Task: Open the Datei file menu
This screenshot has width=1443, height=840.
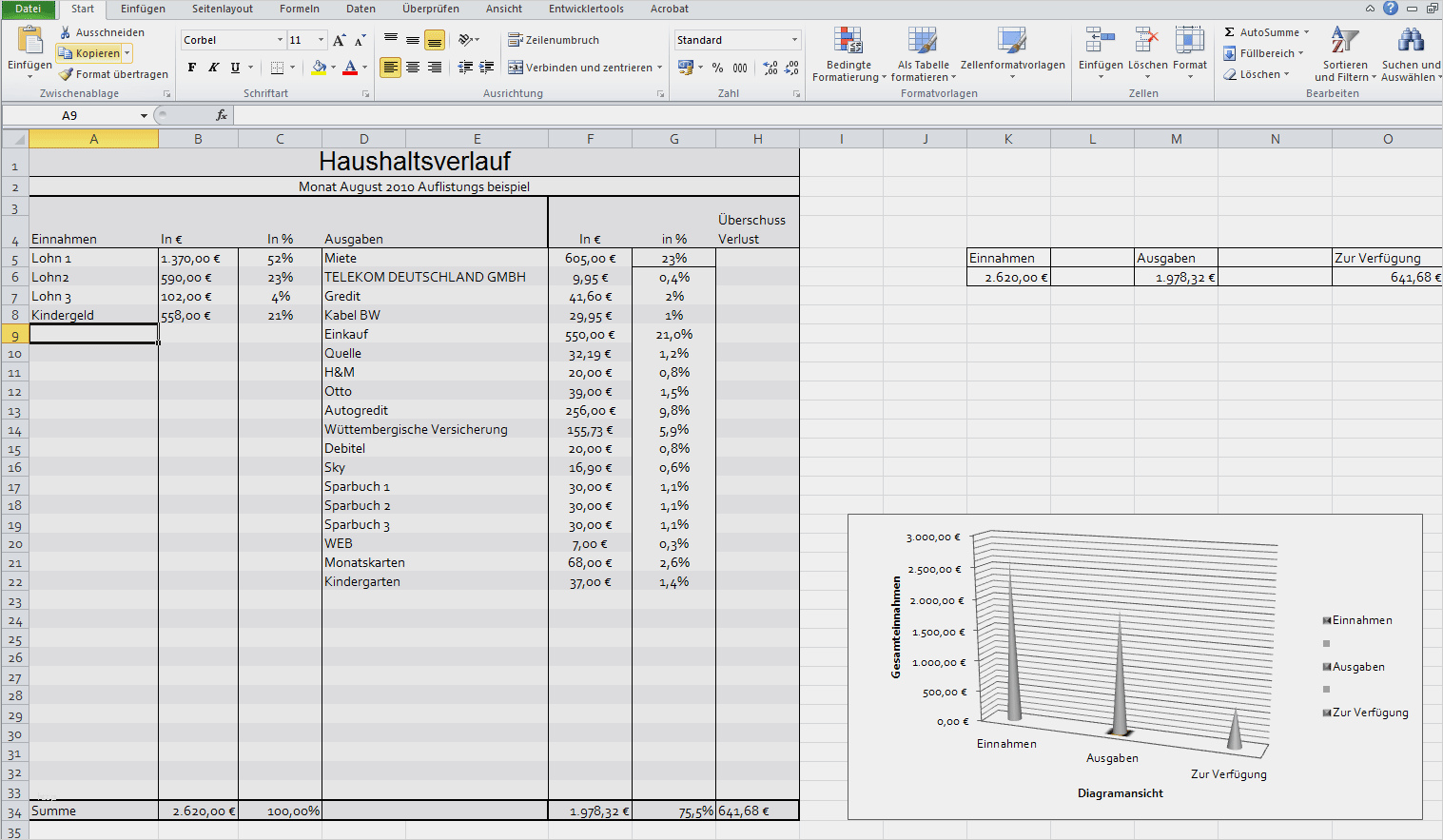Action: pyautogui.click(x=29, y=9)
